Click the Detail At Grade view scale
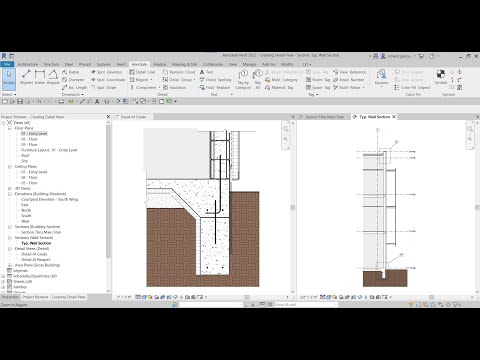 click(x=124, y=297)
